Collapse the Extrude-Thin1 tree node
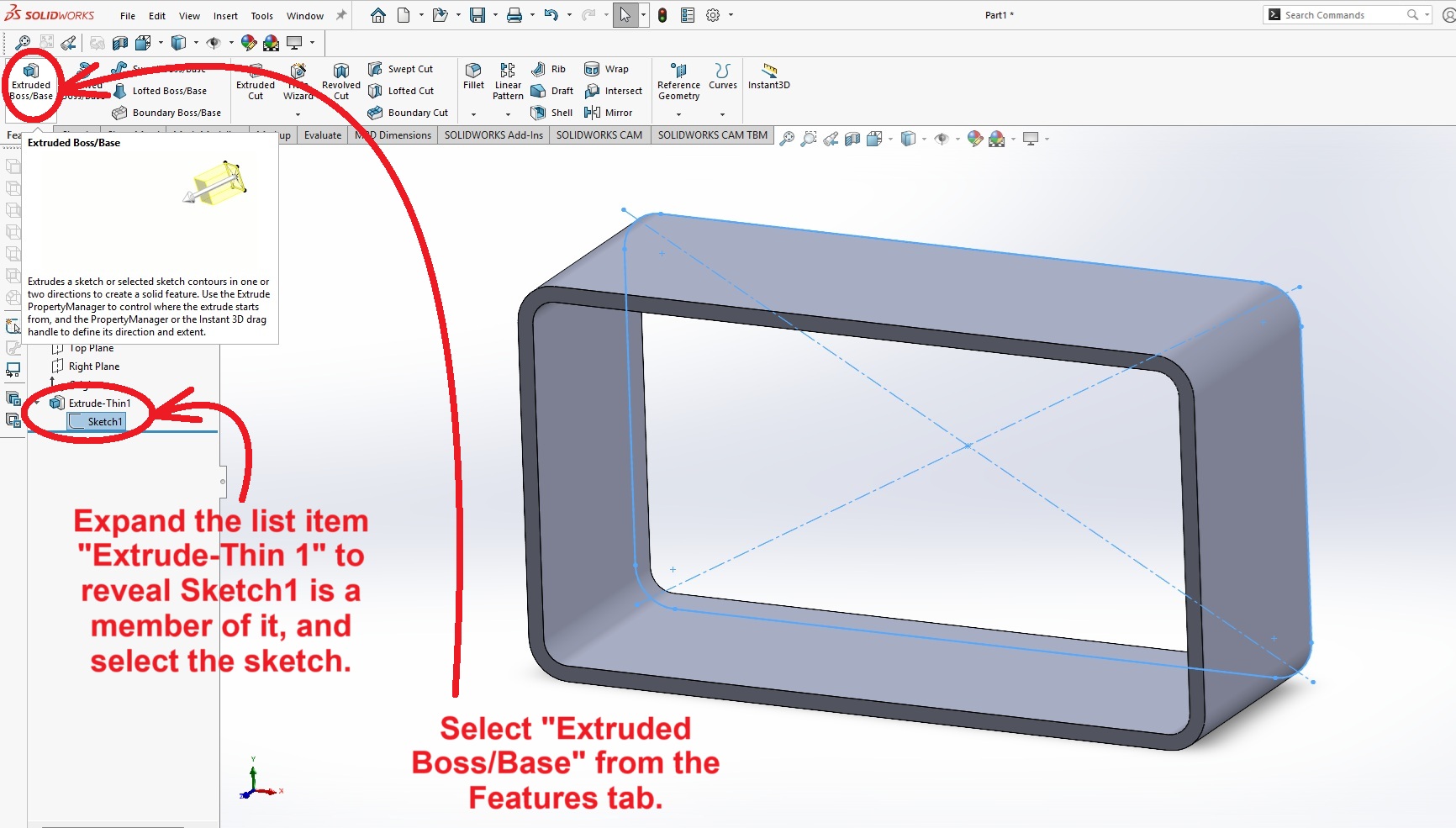The width and height of the screenshot is (1456, 828). tap(37, 403)
